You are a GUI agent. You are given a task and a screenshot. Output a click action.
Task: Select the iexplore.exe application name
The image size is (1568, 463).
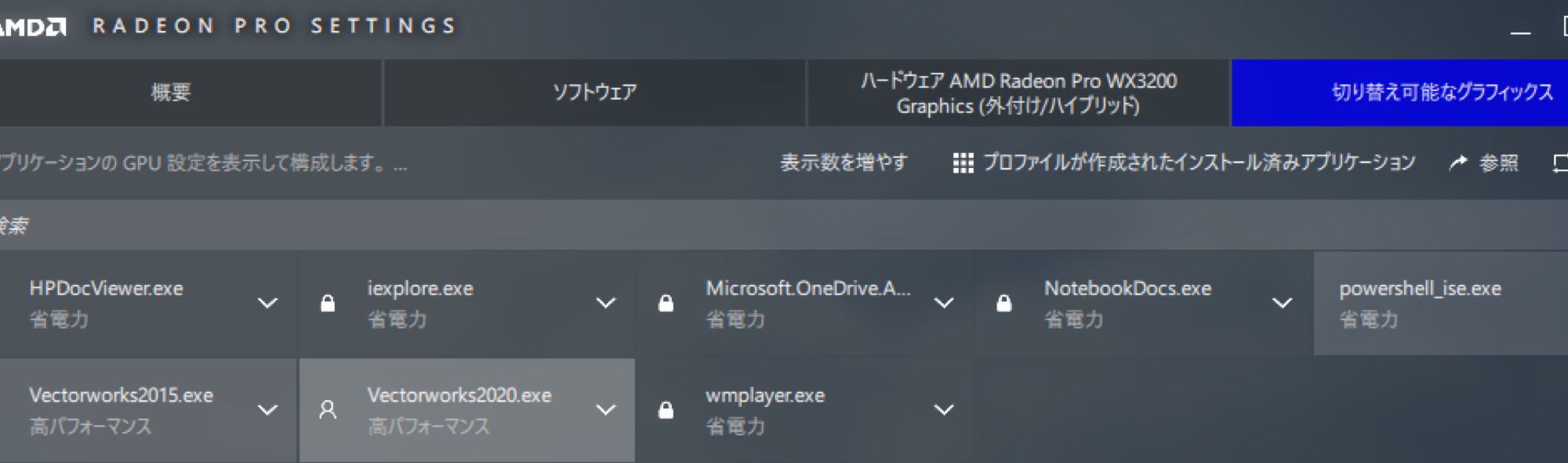[420, 288]
